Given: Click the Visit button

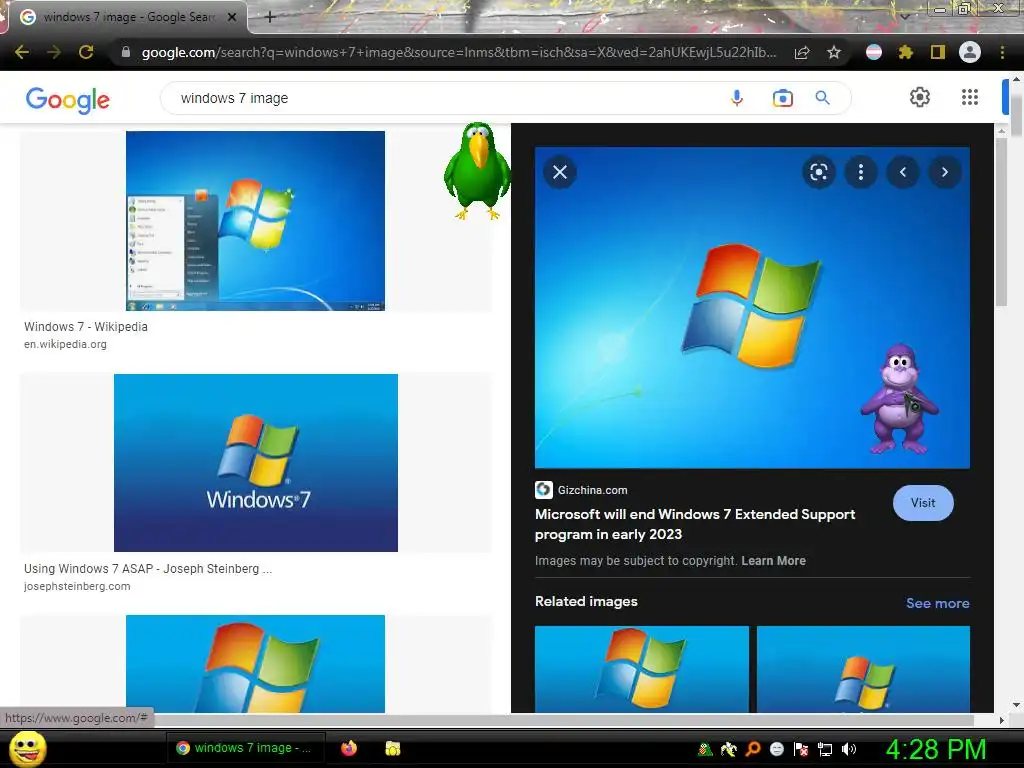Looking at the screenshot, I should tap(923, 503).
